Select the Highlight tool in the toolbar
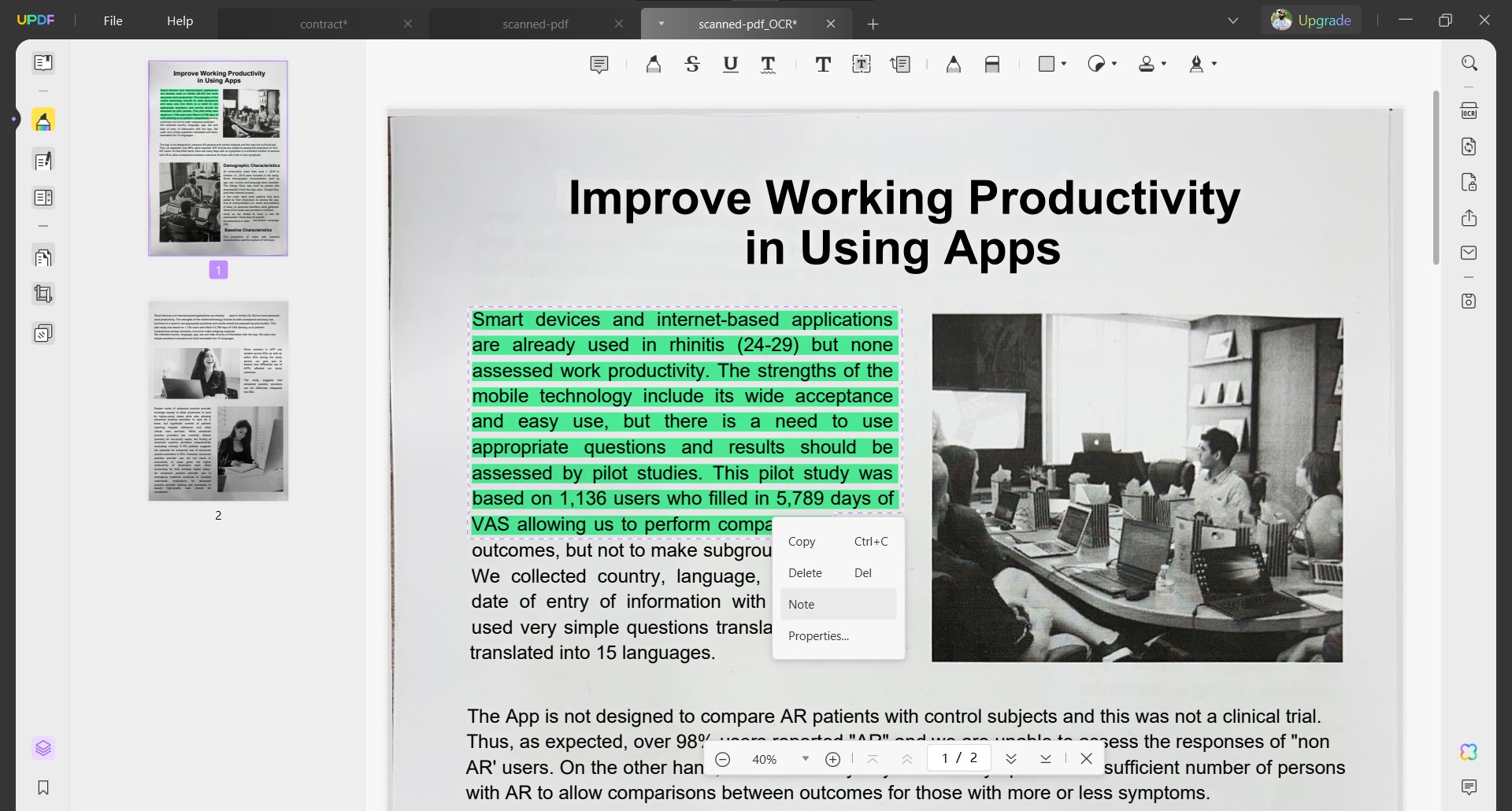1512x811 pixels. pos(654,64)
